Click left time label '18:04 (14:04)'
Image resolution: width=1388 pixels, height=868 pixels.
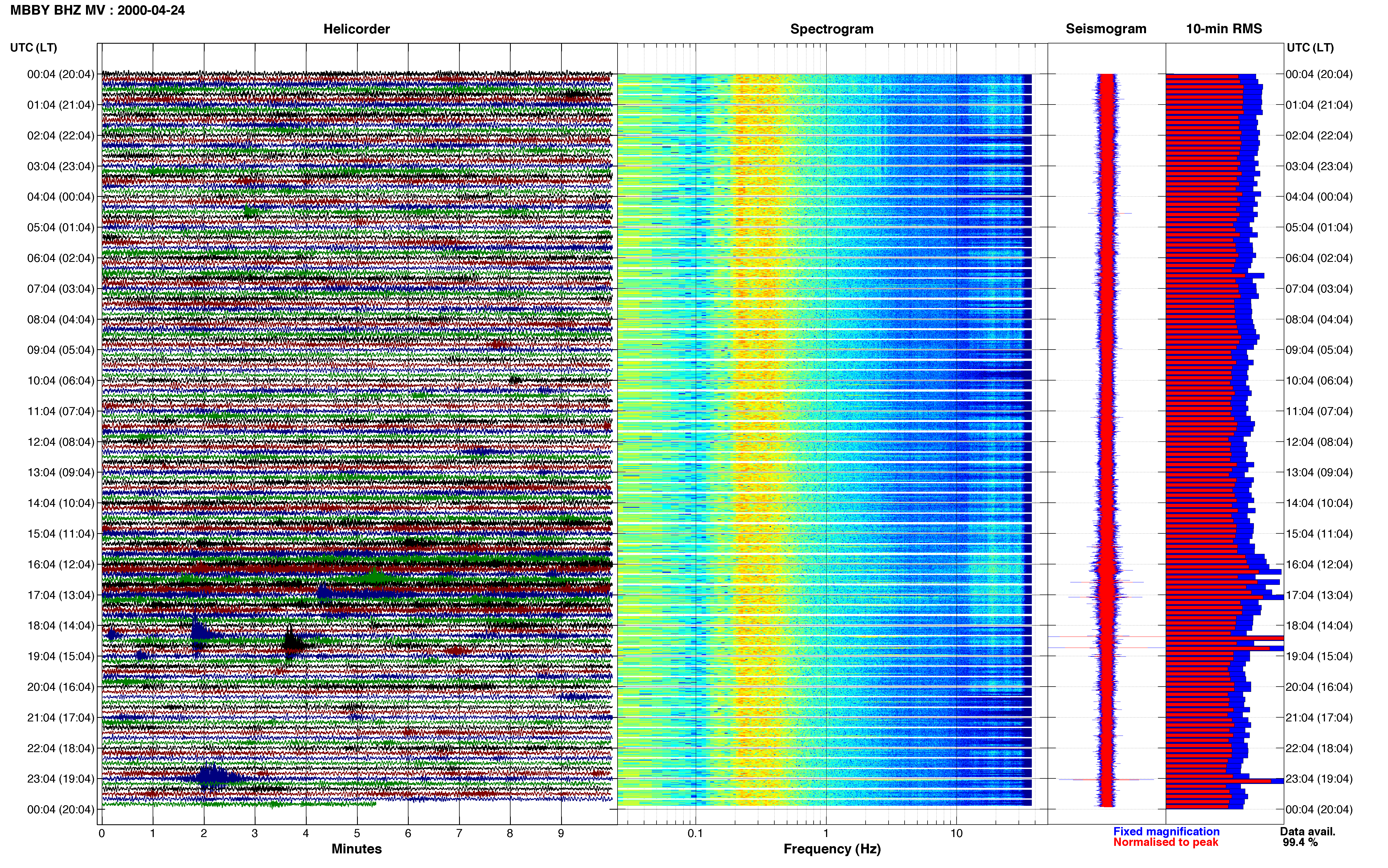pyautogui.click(x=61, y=625)
